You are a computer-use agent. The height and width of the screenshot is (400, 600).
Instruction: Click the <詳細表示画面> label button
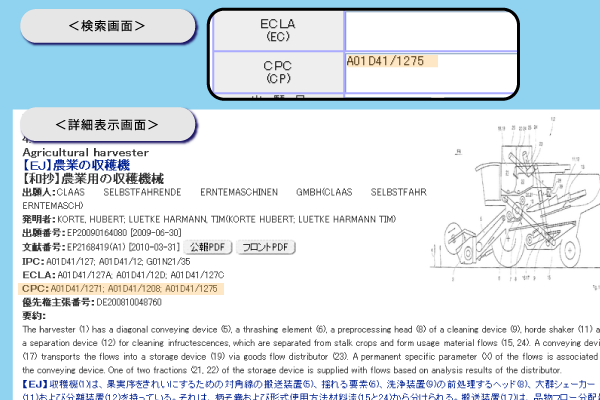point(106,125)
